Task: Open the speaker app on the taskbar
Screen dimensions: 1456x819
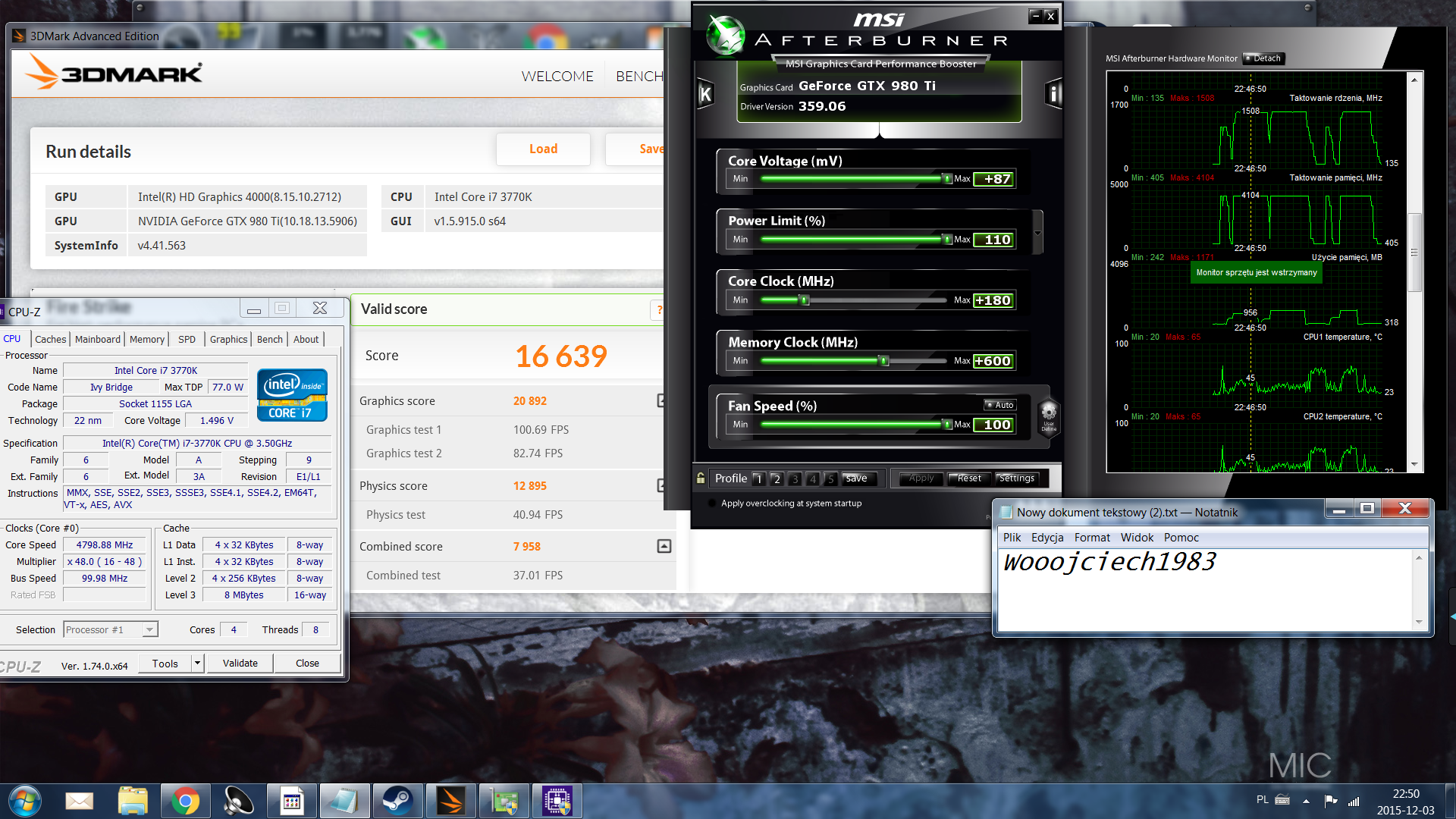Action: point(239,801)
